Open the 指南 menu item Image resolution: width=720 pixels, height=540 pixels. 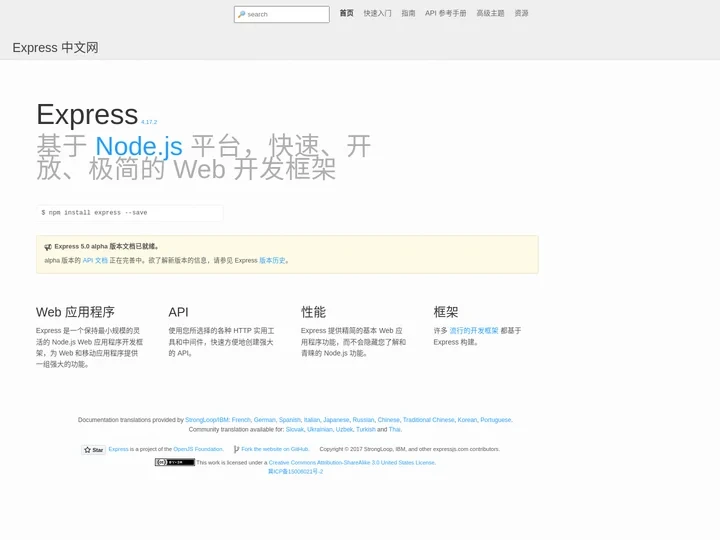408,13
